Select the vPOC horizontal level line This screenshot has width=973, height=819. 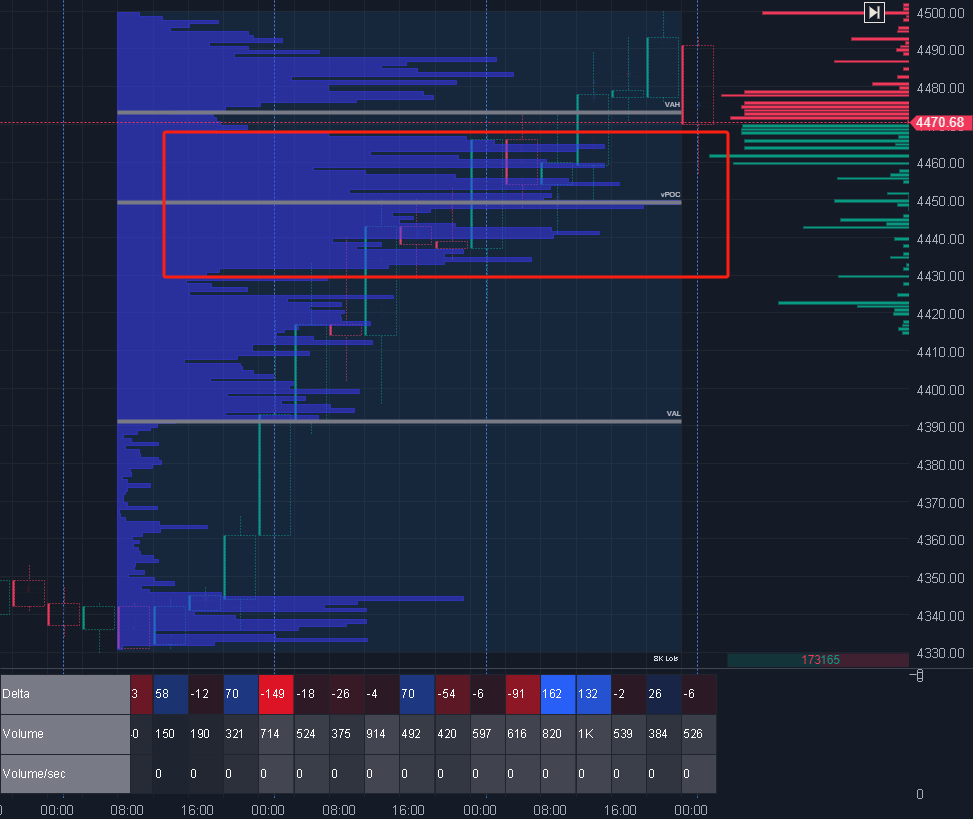pyautogui.click(x=400, y=203)
